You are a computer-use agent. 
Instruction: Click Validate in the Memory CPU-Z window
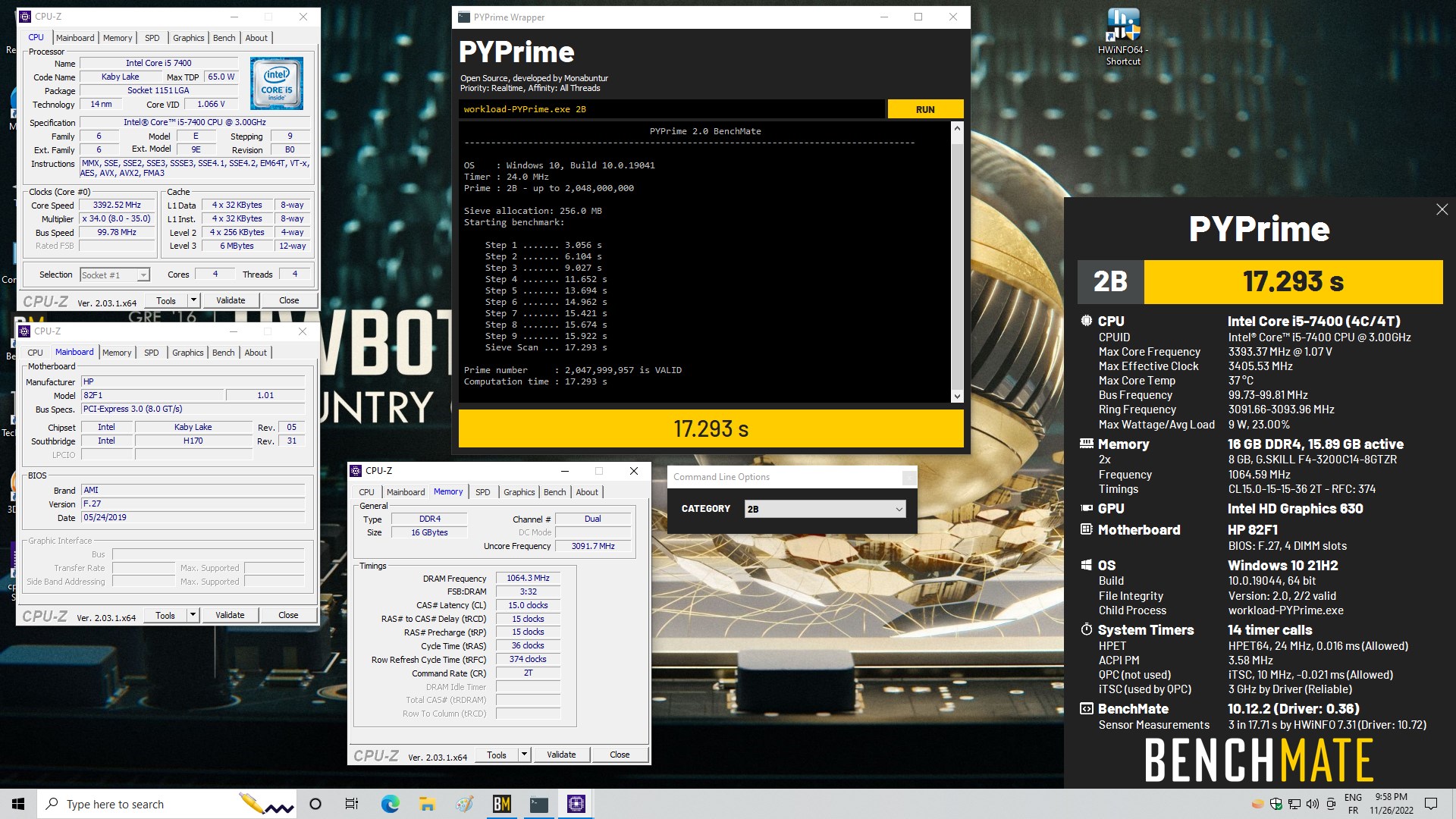tap(561, 755)
